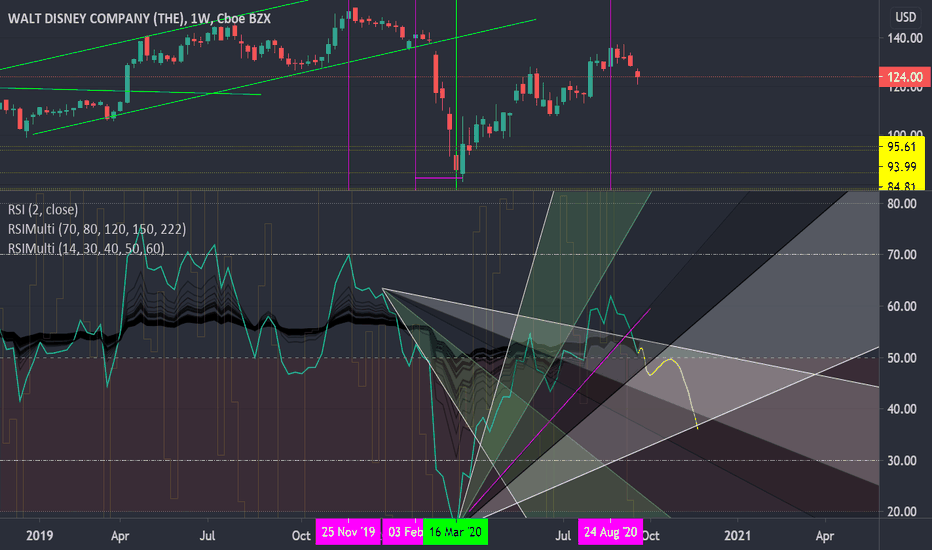Image resolution: width=932 pixels, height=550 pixels.
Task: Click the 24 Aug '20 date marker
Action: [610, 532]
